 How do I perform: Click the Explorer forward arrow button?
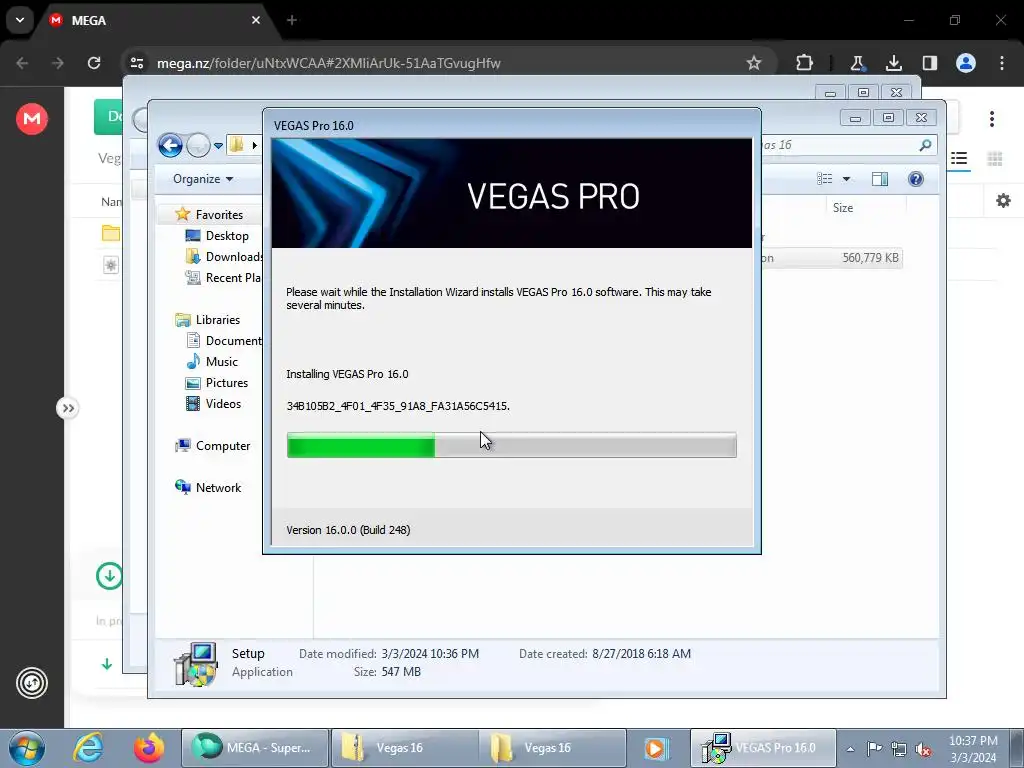click(198, 145)
